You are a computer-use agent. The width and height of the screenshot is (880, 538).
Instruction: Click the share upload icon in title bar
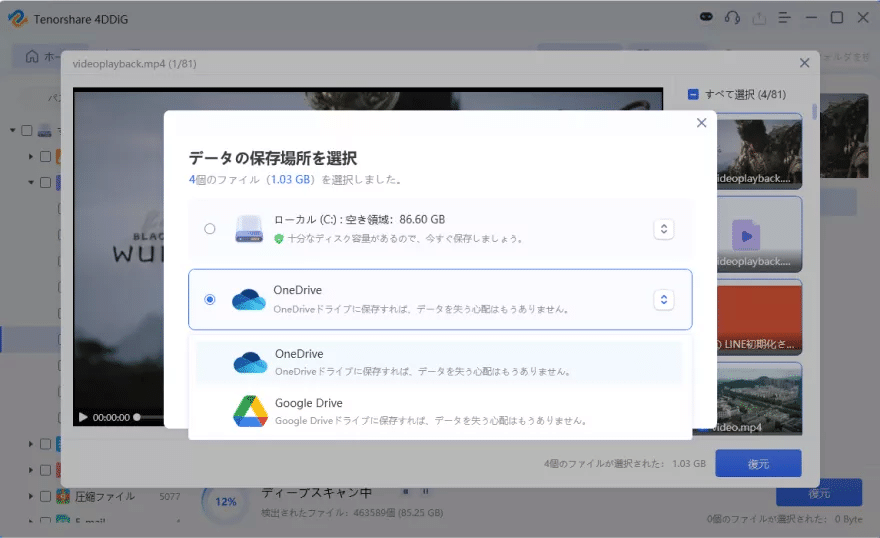[759, 18]
